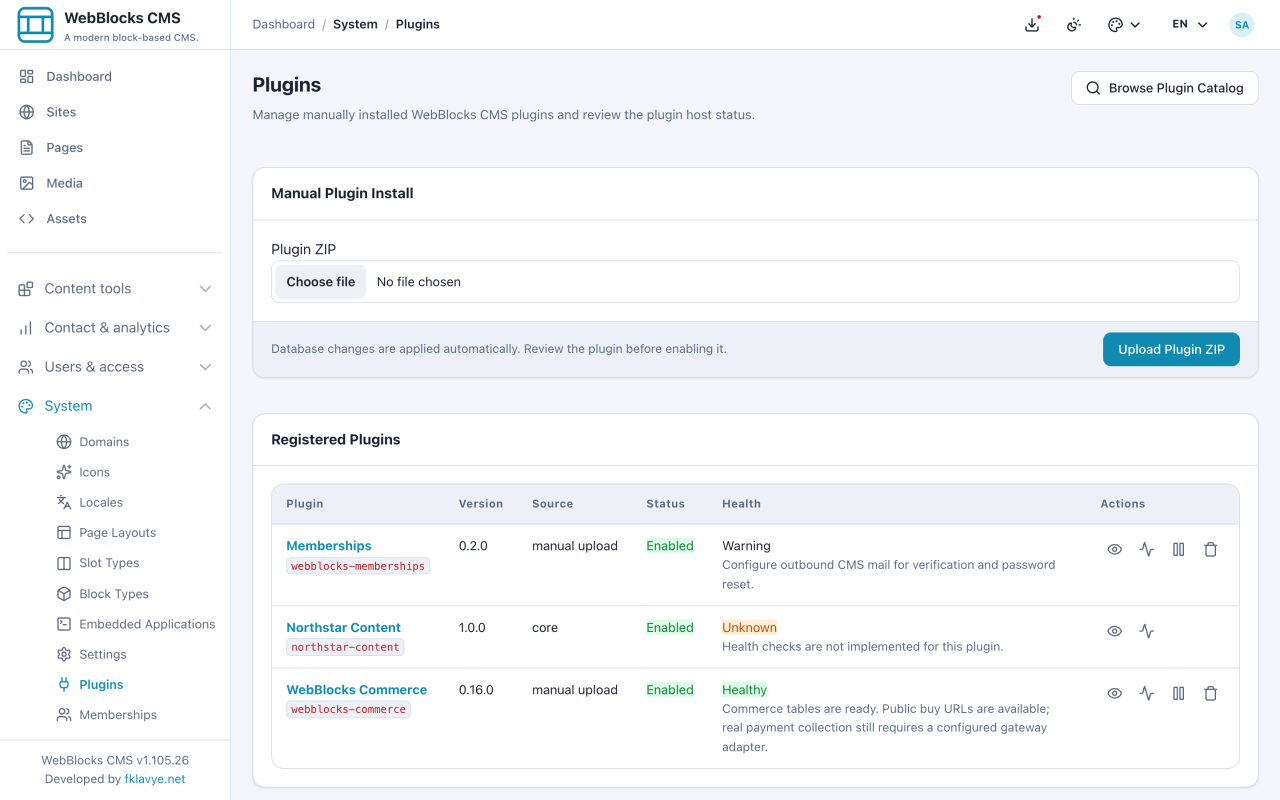Click Browse Plugin Catalog button
The width and height of the screenshot is (1280, 800).
pos(1164,88)
